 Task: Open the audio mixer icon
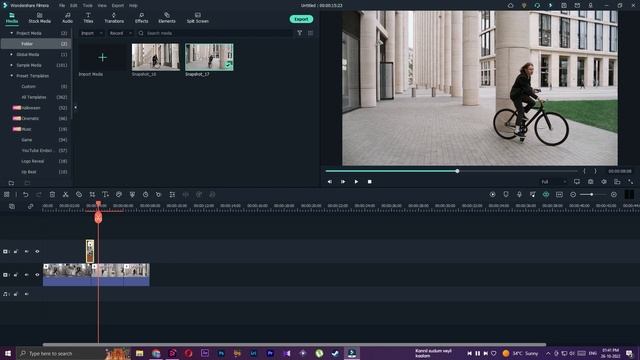(533, 195)
